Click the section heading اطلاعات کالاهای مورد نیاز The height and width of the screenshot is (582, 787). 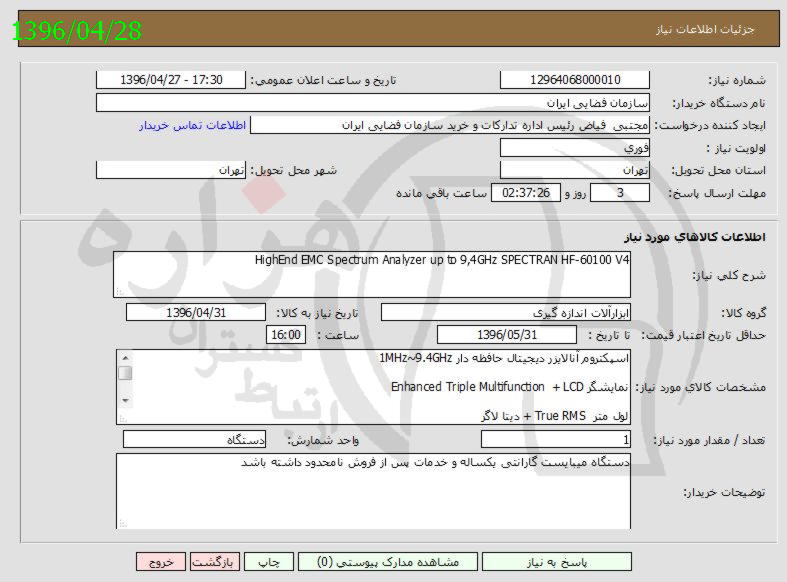[x=695, y=237]
